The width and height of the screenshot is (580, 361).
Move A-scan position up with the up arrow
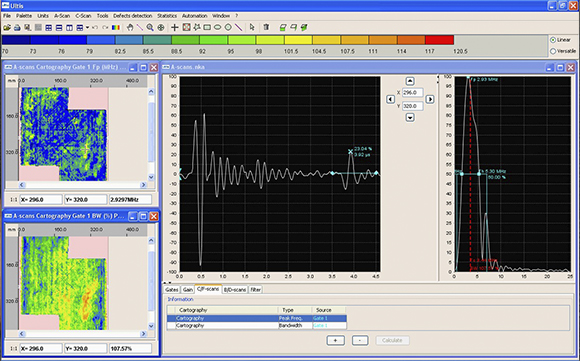coord(410,81)
